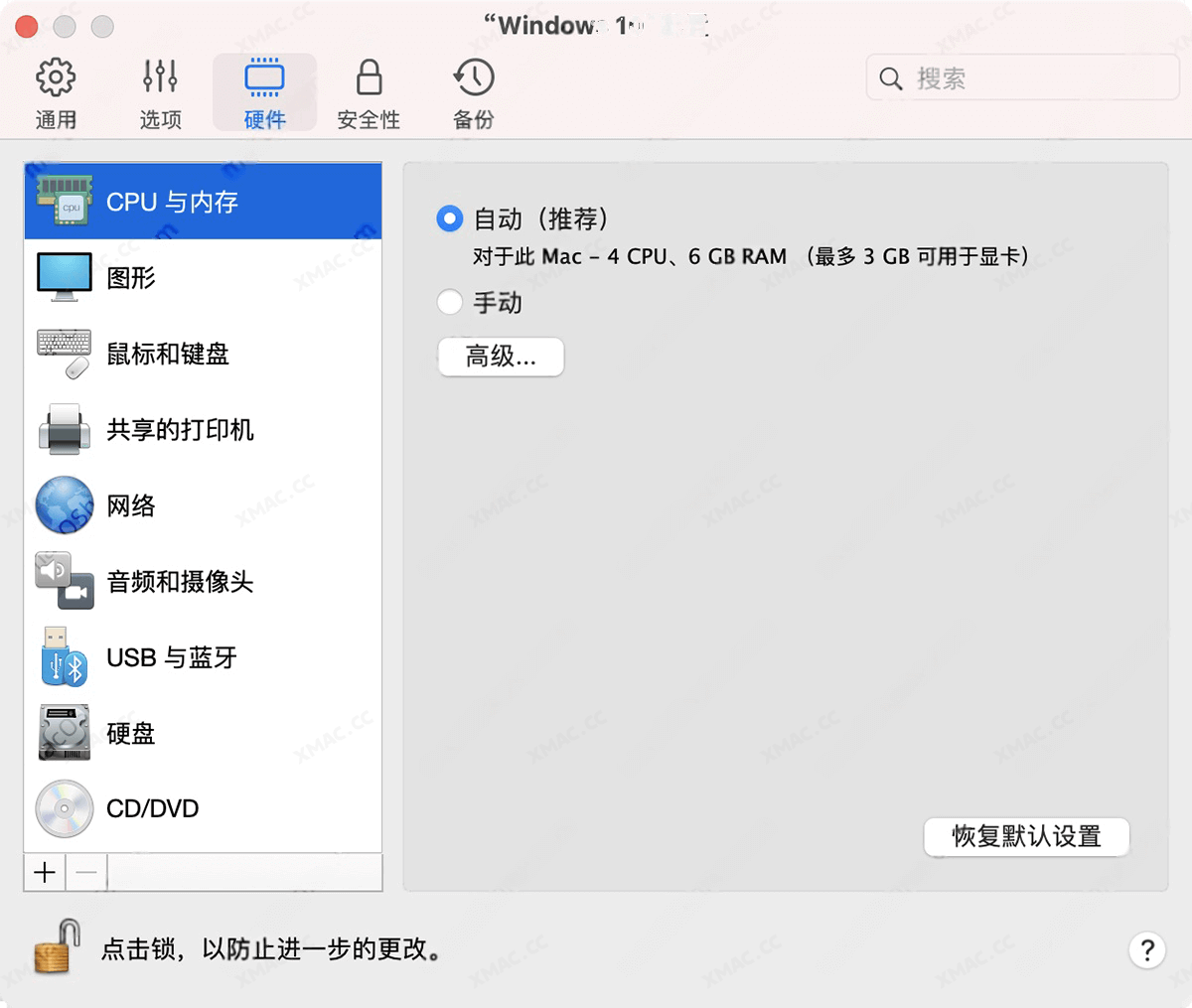Select the 共享的打印机 printer settings
1192x1008 pixels.
[179, 430]
